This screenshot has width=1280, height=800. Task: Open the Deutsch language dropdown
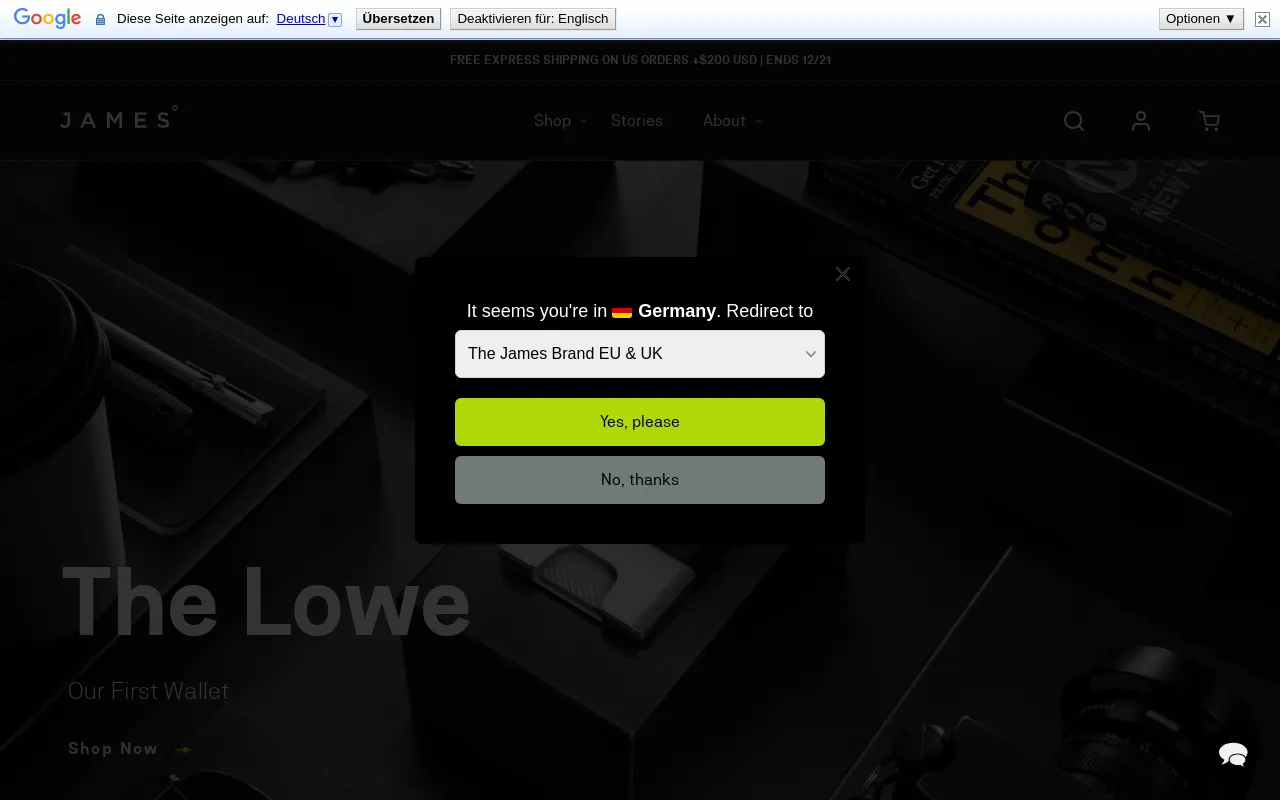pyautogui.click(x=334, y=19)
